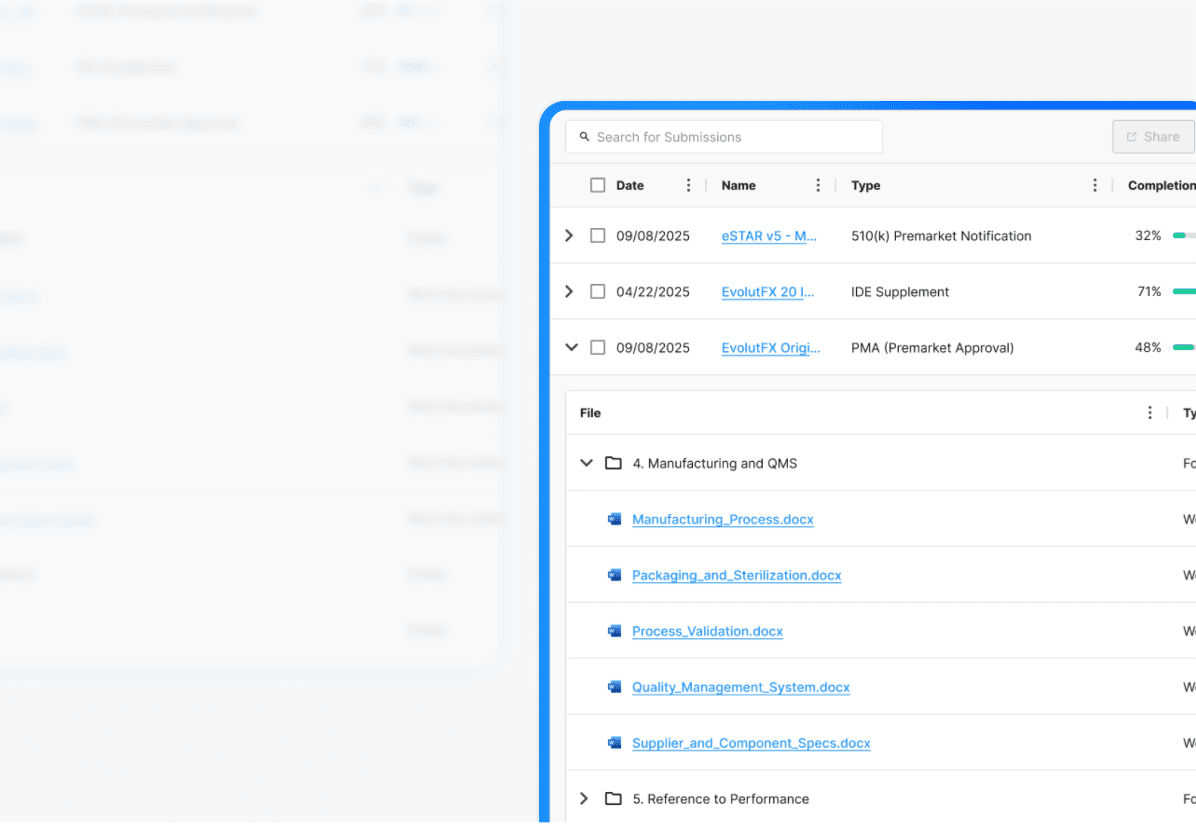Open the EvolutFX 20 I... link
Viewport: 1196px width, 824px height.
click(767, 291)
